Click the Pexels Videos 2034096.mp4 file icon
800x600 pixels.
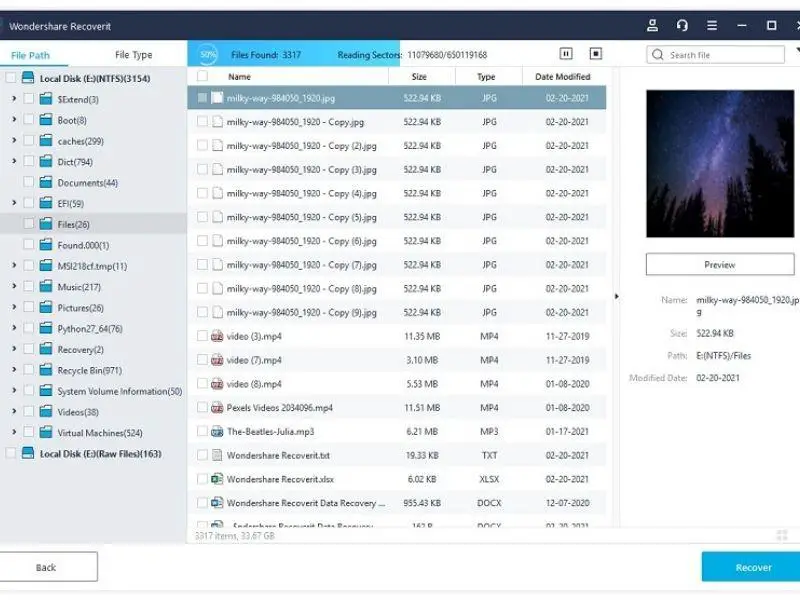(217, 408)
